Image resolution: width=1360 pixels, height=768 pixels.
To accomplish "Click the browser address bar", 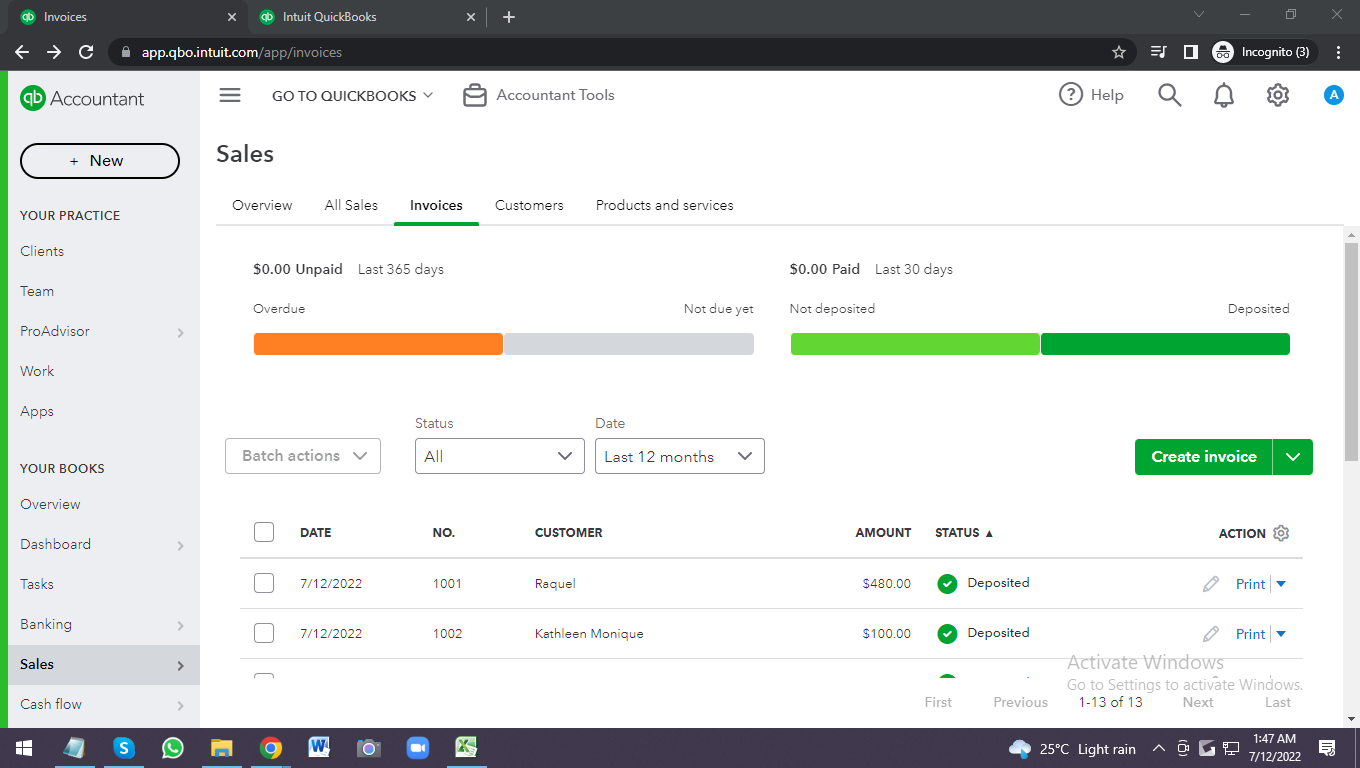I will [620, 52].
